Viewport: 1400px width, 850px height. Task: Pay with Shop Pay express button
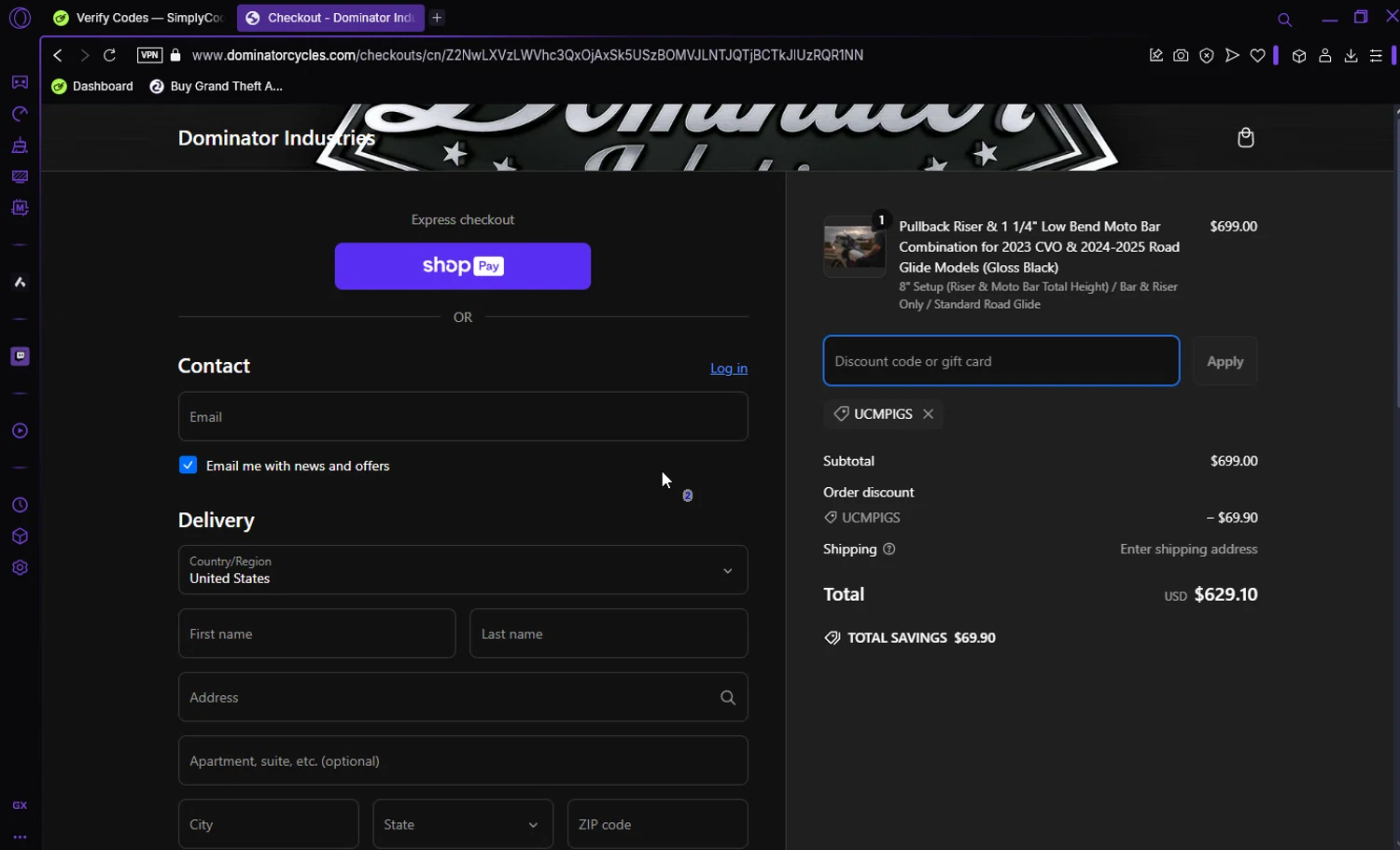point(463,266)
